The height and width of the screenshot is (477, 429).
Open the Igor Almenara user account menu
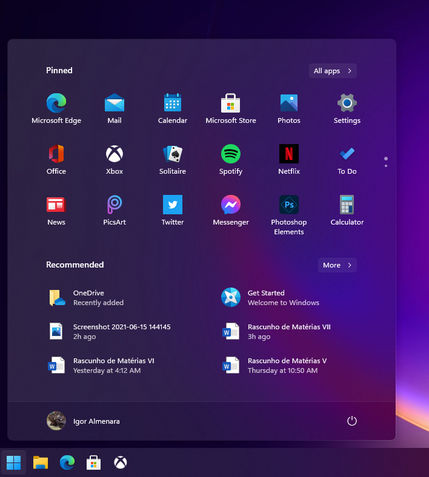tap(83, 421)
